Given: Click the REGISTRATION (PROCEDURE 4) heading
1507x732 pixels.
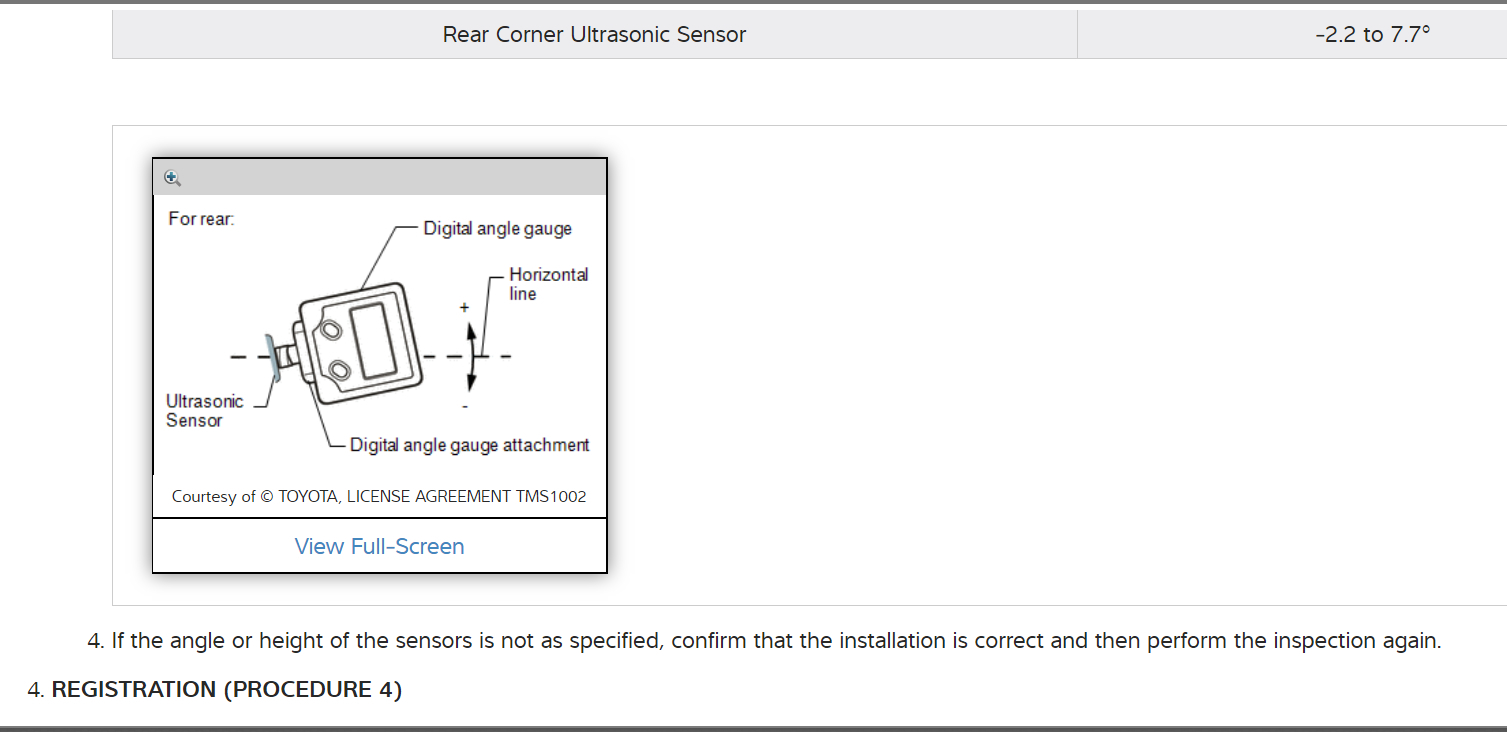Looking at the screenshot, I should 226,690.
